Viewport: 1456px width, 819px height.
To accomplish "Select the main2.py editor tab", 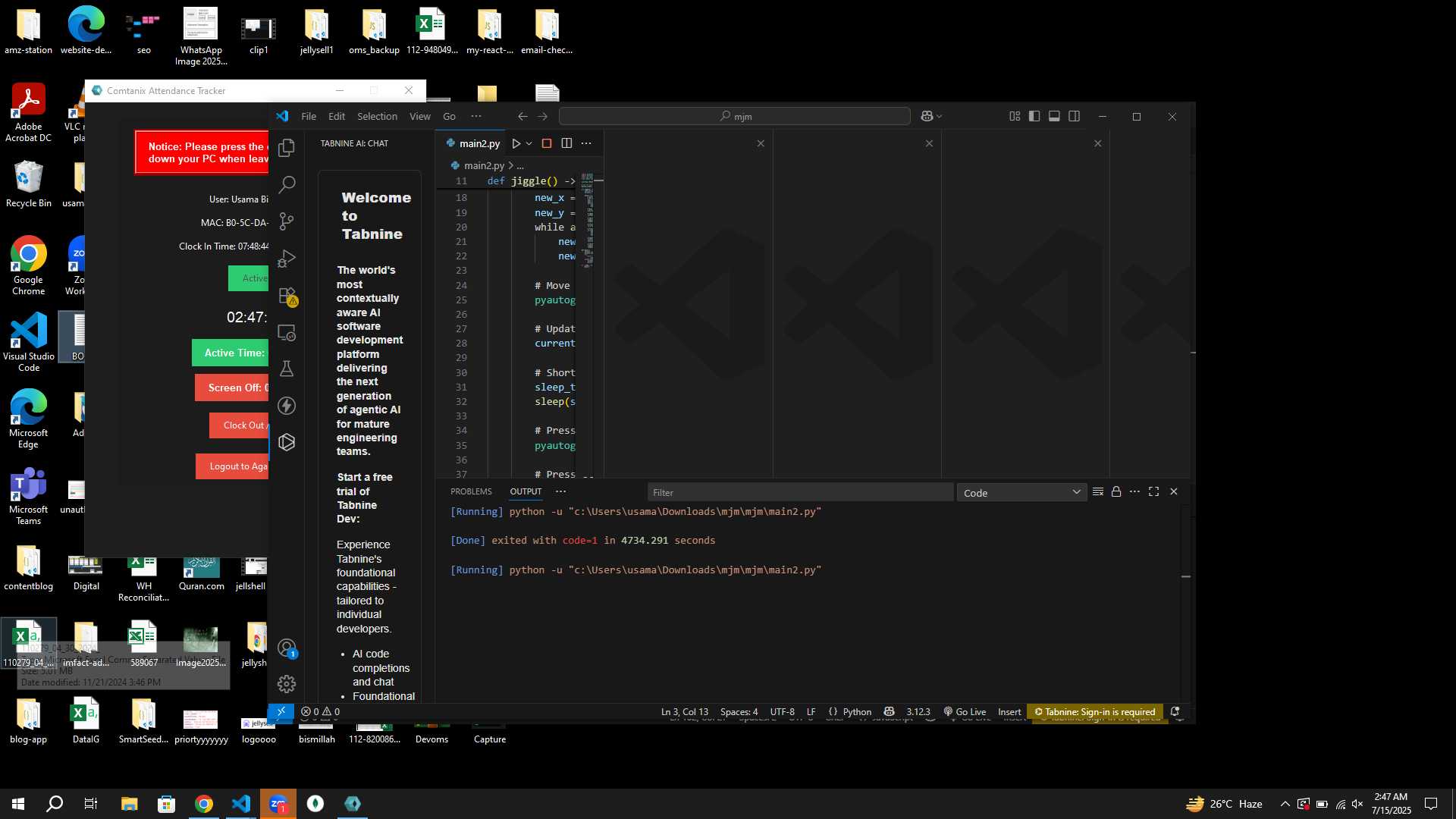I will coord(472,143).
